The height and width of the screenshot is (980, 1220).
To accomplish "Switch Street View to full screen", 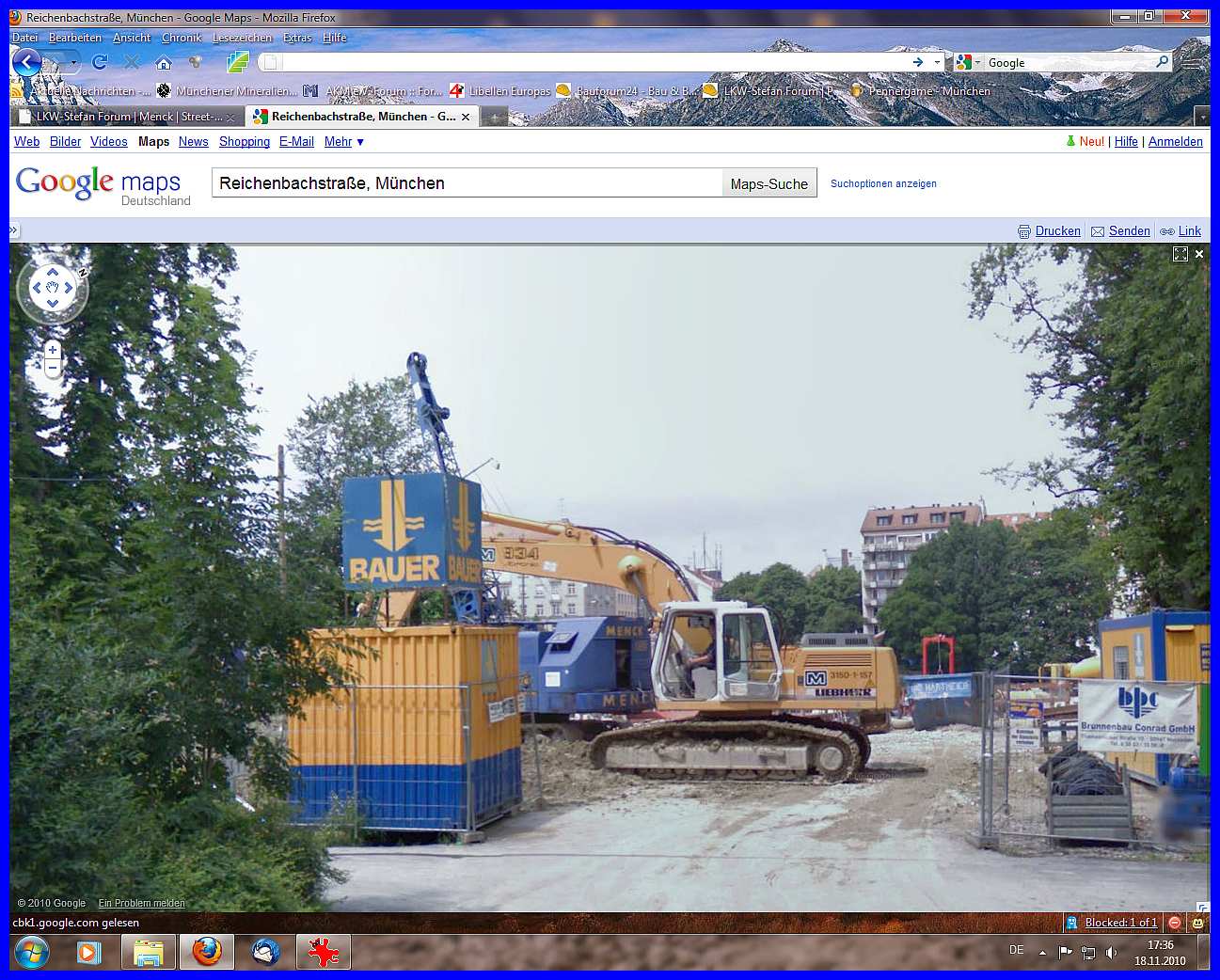I will click(1180, 254).
